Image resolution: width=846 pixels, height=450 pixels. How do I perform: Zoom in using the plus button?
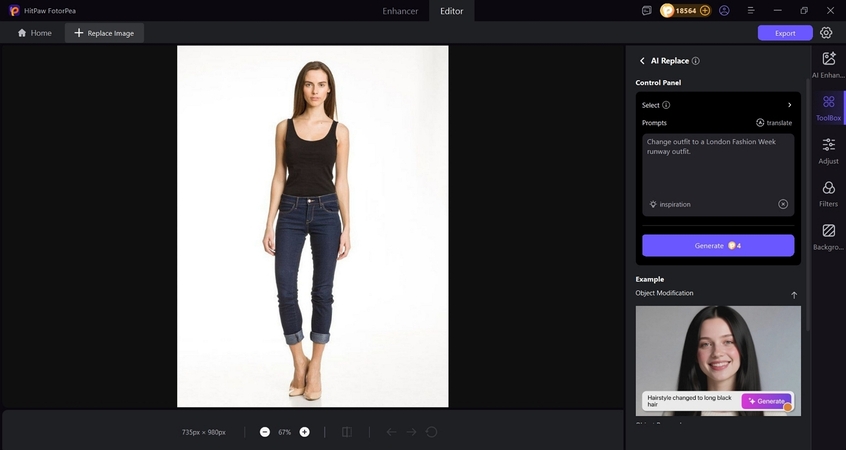(x=305, y=432)
